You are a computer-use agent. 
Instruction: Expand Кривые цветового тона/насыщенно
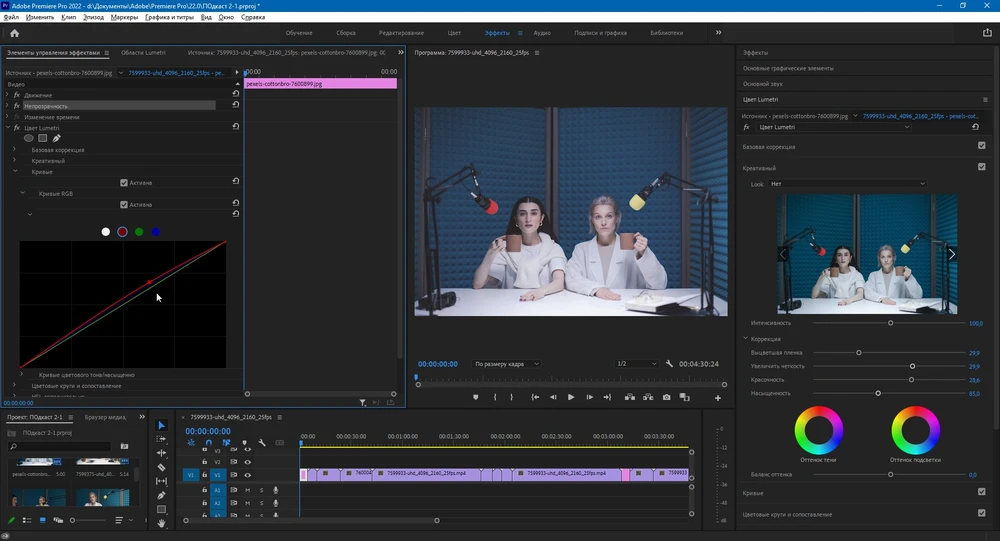(21, 374)
